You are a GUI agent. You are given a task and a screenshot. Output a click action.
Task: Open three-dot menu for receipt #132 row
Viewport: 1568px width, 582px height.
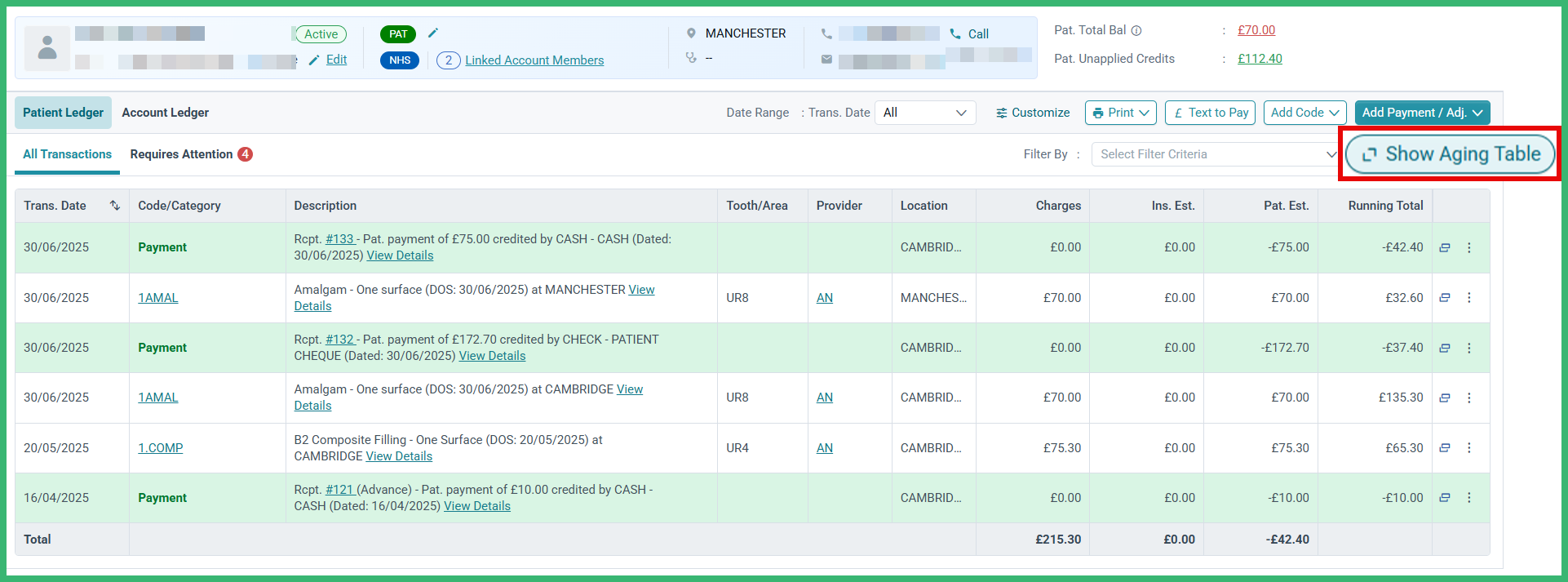tap(1469, 348)
